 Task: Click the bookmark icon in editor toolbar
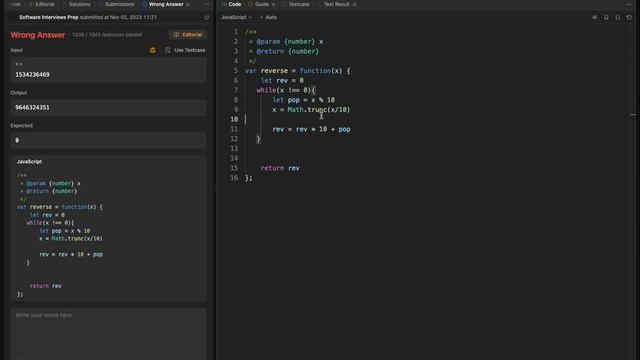[x=606, y=18]
